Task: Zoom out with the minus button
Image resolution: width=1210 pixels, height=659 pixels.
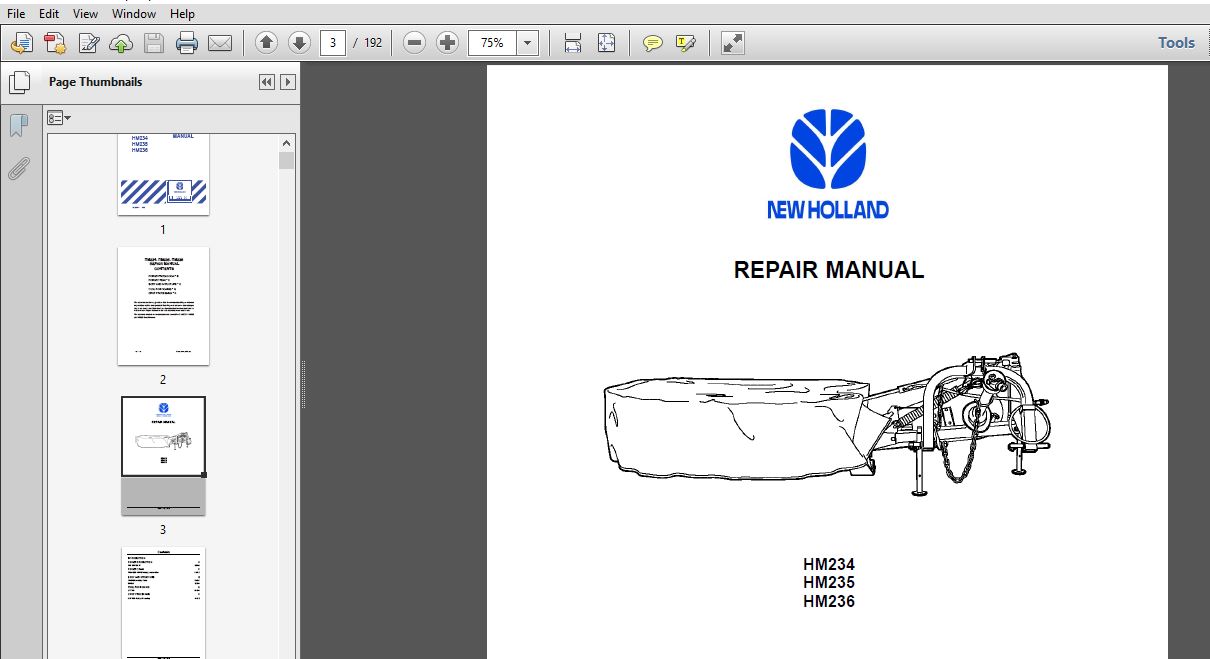Action: click(415, 43)
